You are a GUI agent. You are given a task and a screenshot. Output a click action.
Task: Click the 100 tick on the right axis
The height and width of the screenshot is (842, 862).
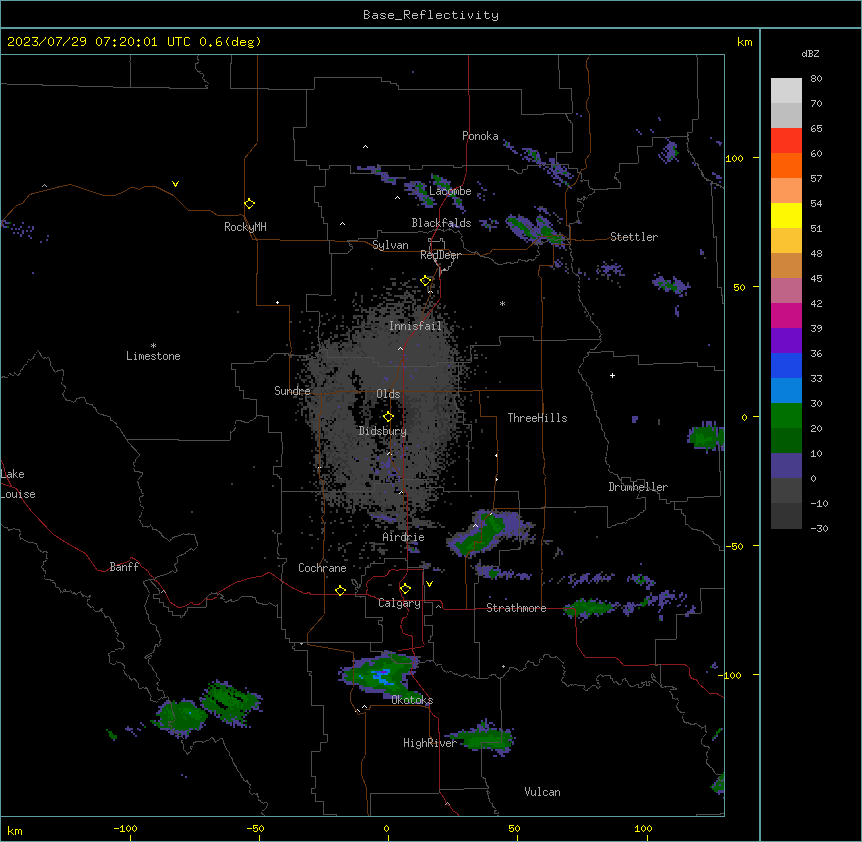click(734, 158)
